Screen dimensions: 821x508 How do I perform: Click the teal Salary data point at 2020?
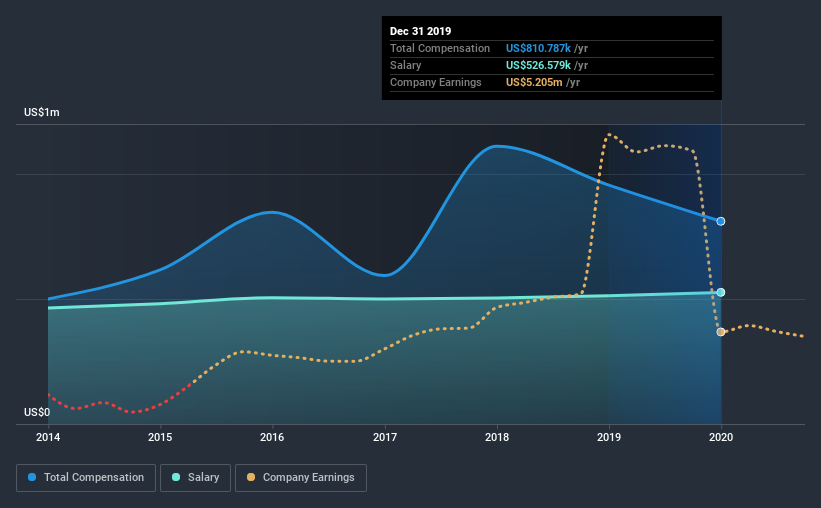click(721, 292)
